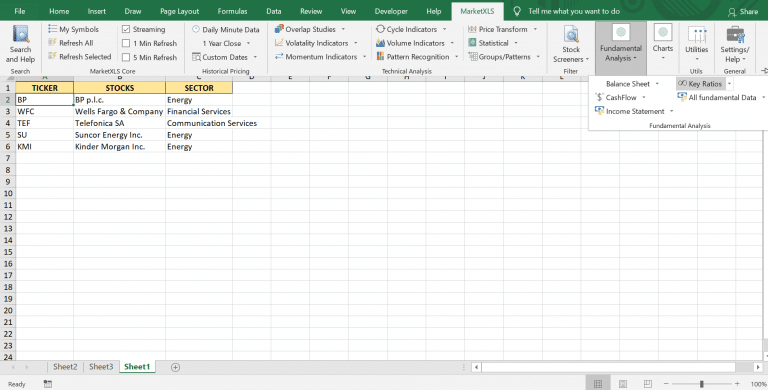
Task: Select cell with ticker KMI
Action: [x=45, y=146]
